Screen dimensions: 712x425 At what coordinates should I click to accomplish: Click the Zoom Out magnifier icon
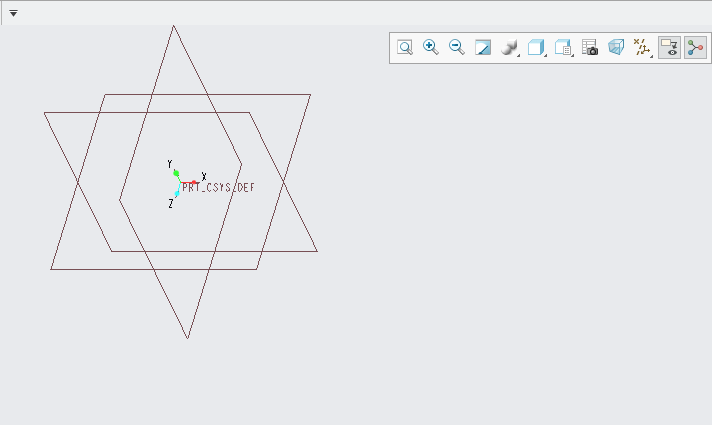pos(457,48)
